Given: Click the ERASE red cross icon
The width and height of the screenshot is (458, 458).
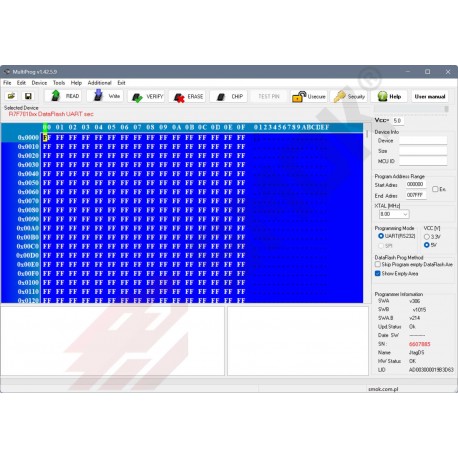Looking at the screenshot, I should pyautogui.click(x=179, y=97).
